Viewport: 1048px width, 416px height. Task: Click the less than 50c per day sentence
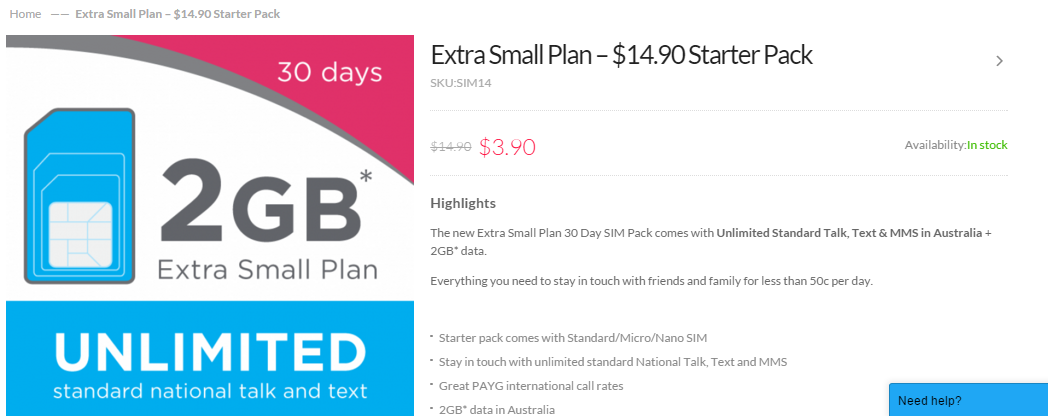(x=652, y=280)
